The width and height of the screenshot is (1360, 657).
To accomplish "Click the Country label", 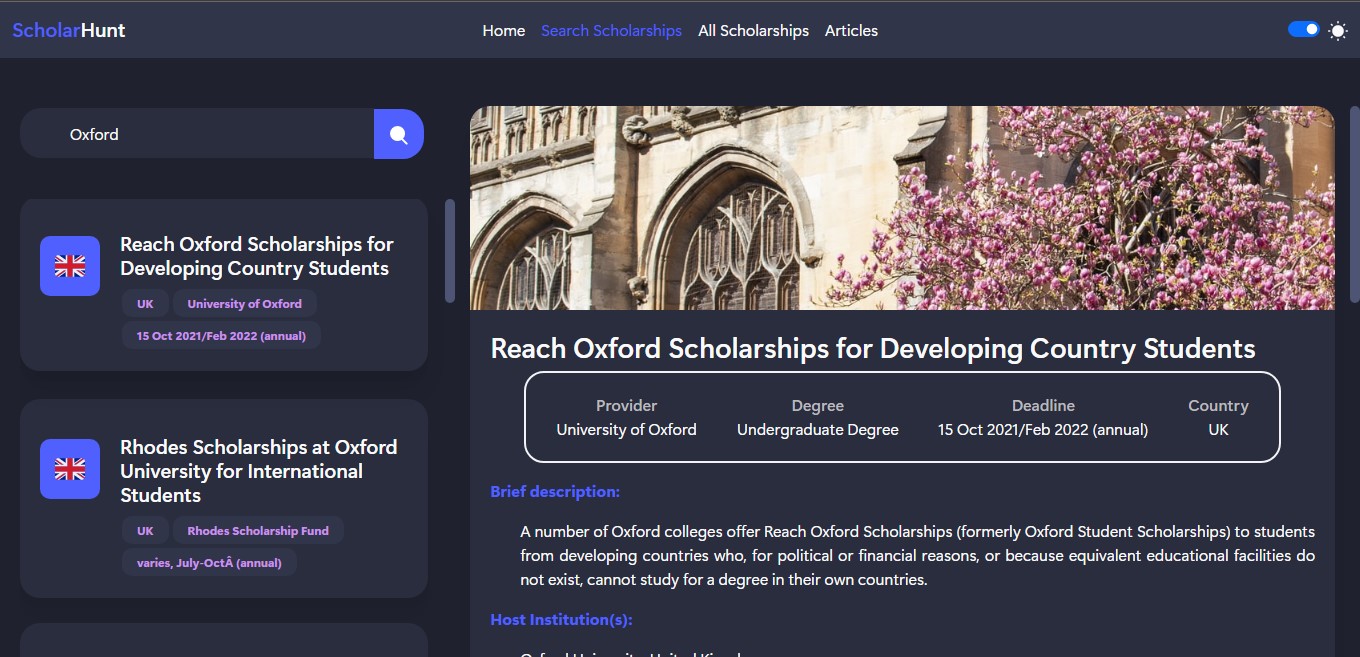I will click(x=1218, y=406).
